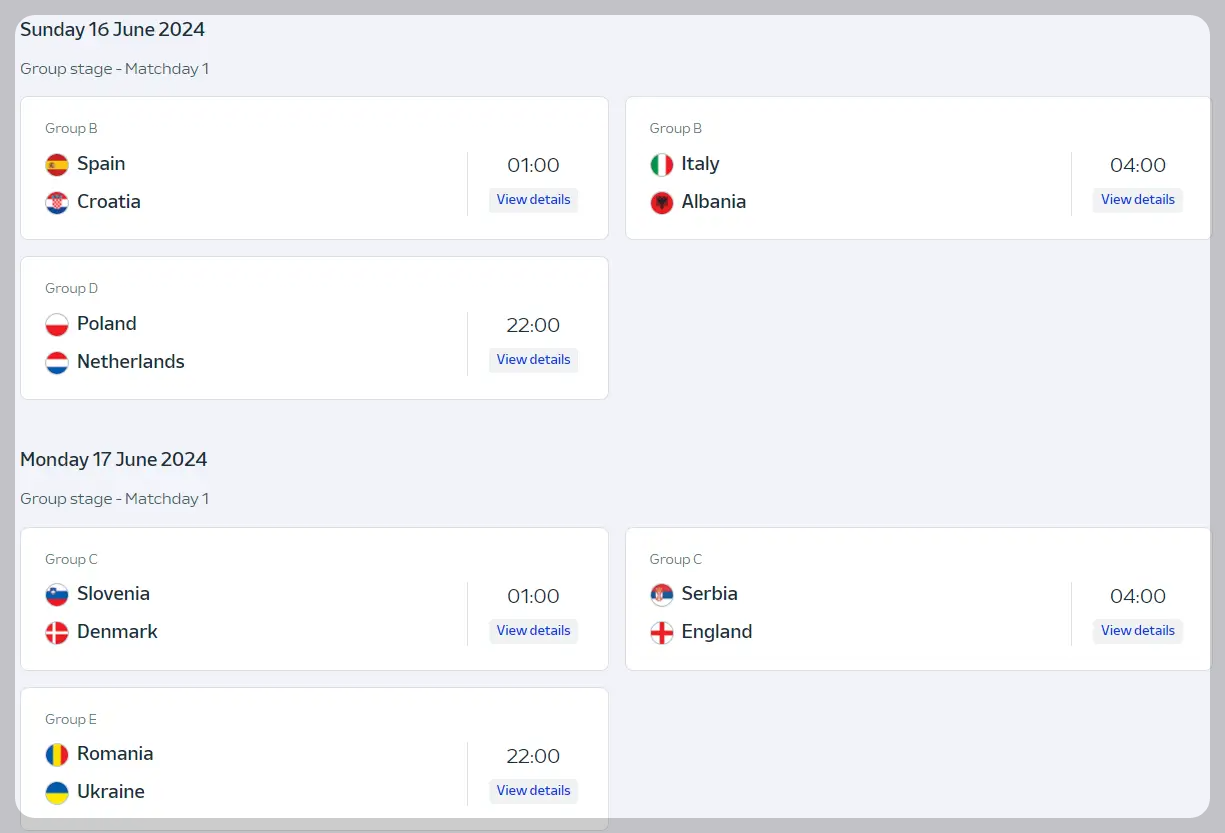Click the Albania flag icon
Screen dimensions: 1225x833
pyautogui.click(x=662, y=203)
